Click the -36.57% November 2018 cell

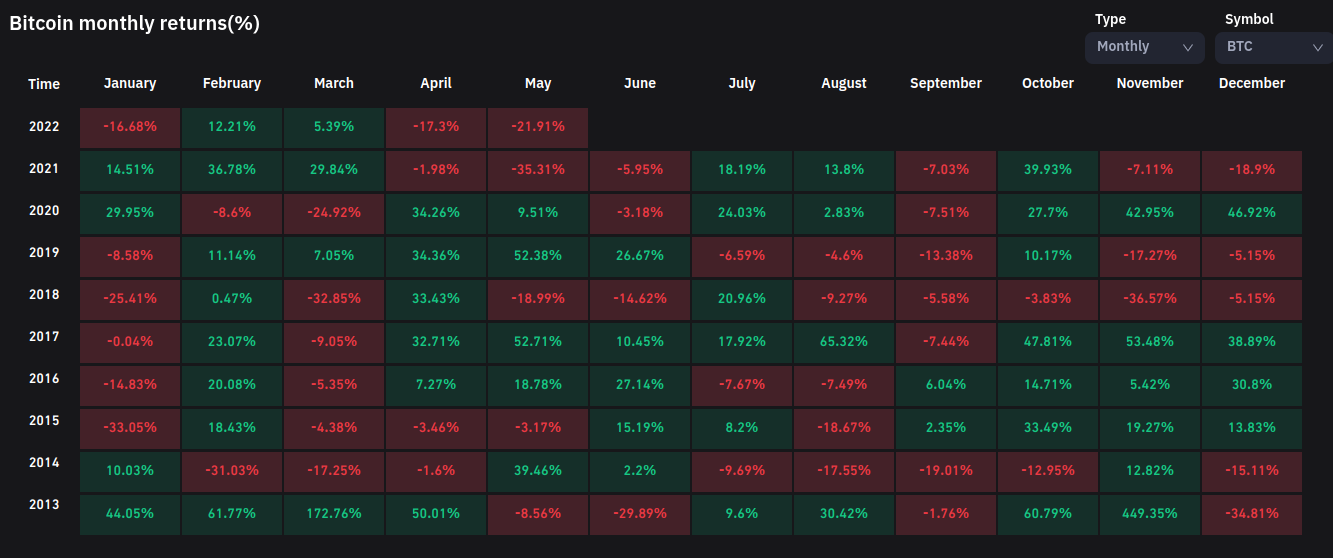click(x=1150, y=299)
